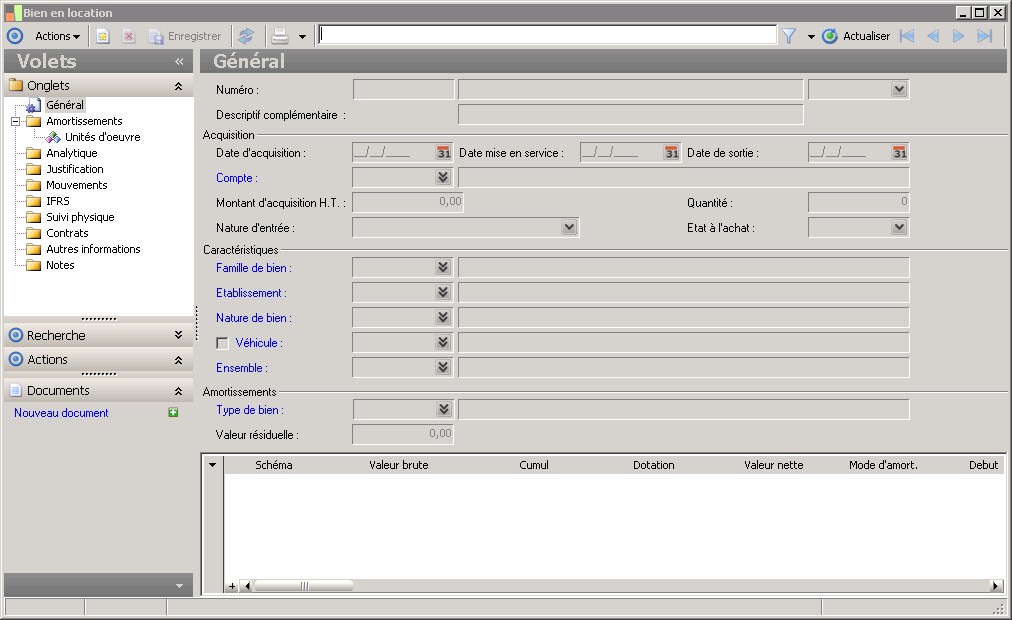Click the red delete toolbar icon

tap(129, 36)
